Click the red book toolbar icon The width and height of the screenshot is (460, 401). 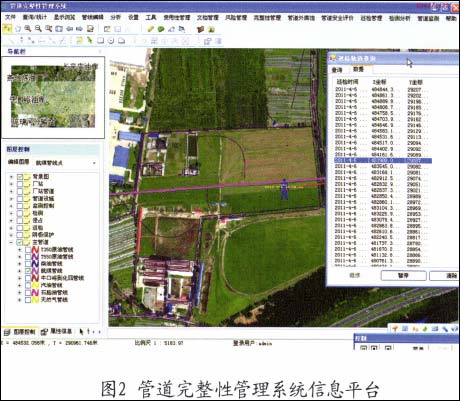coord(200,29)
